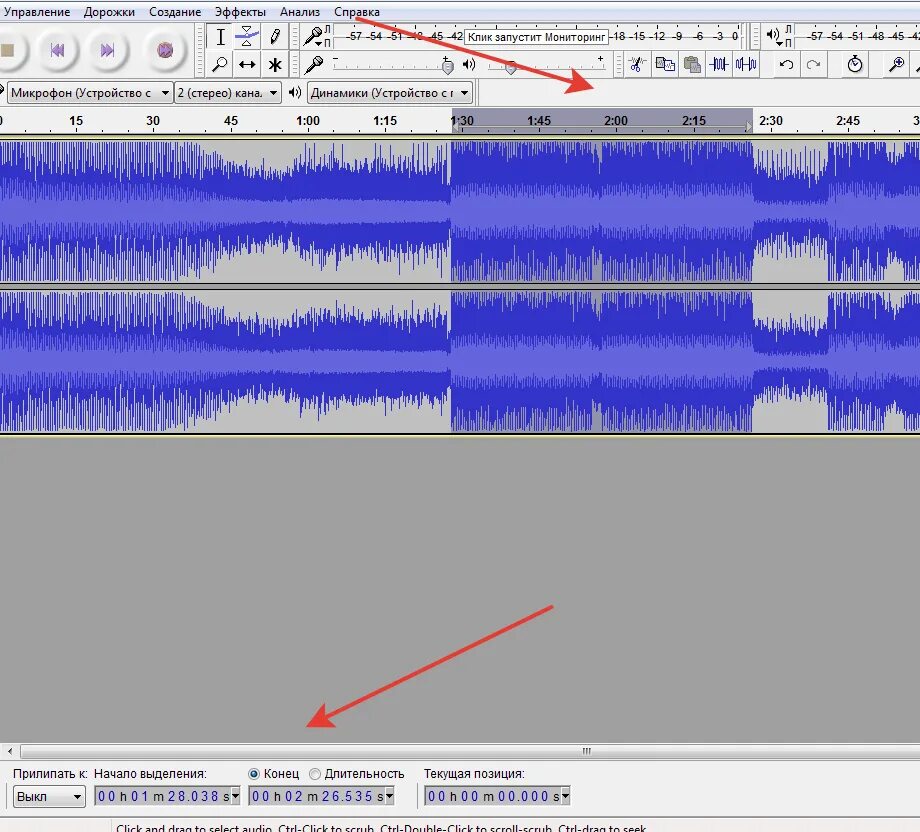This screenshot has width=920, height=832.
Task: Click the Undo arrow icon
Action: pyautogui.click(x=786, y=64)
